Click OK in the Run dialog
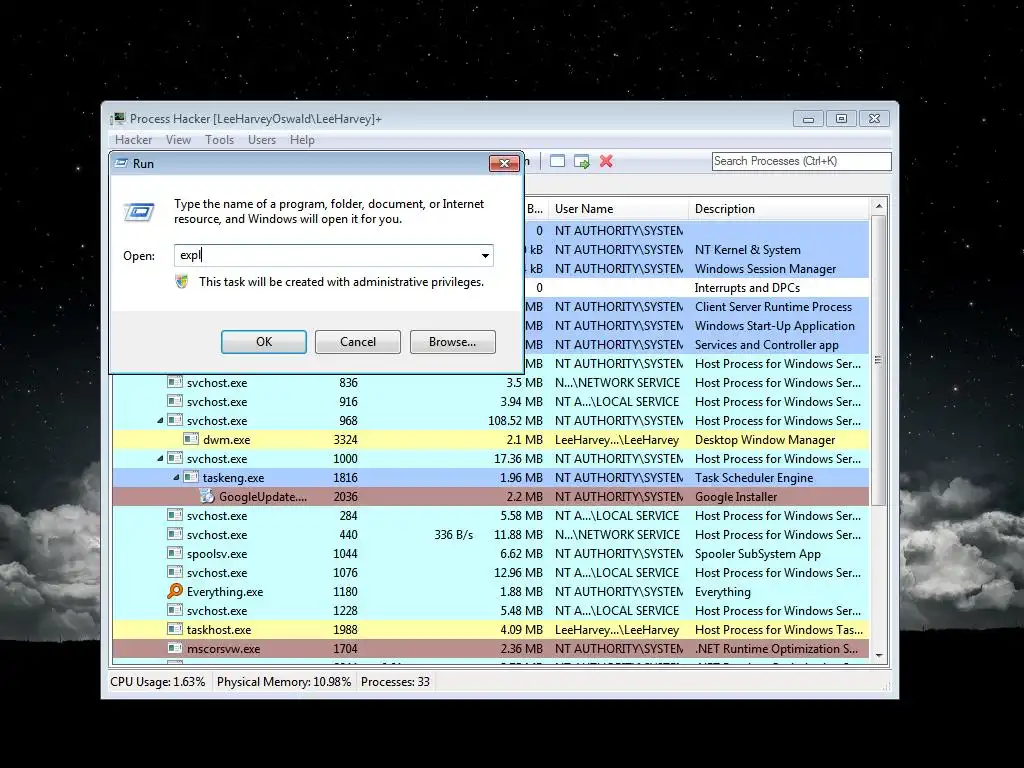The image size is (1024, 768). coord(264,342)
